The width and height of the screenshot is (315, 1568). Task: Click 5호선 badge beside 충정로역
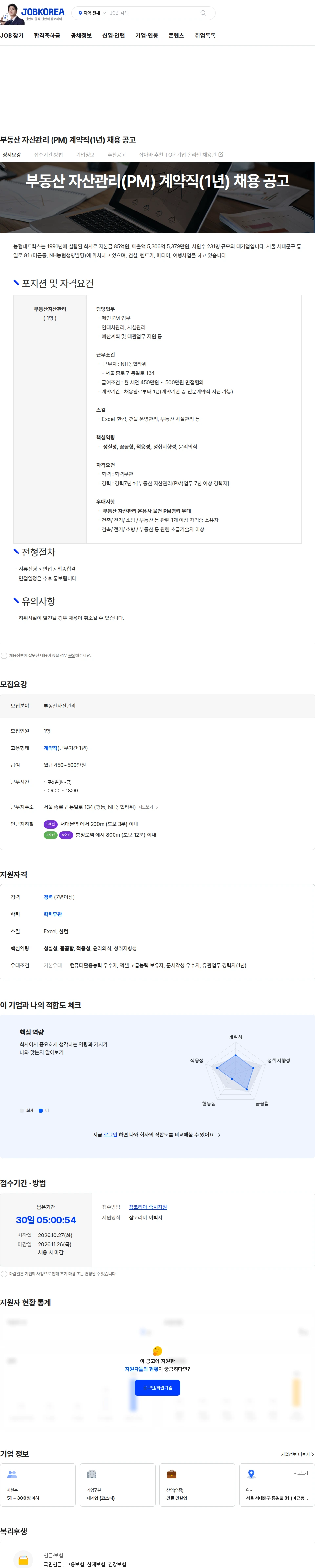[66, 835]
